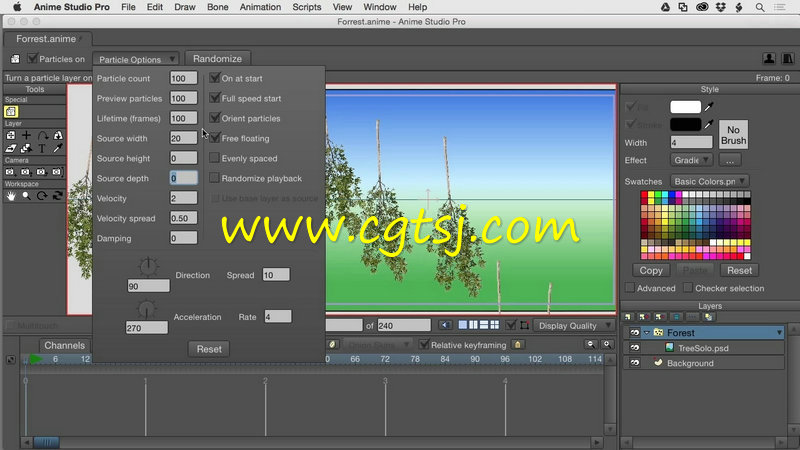Enable Randomize playback checkbox
800x450 pixels.
(x=214, y=178)
